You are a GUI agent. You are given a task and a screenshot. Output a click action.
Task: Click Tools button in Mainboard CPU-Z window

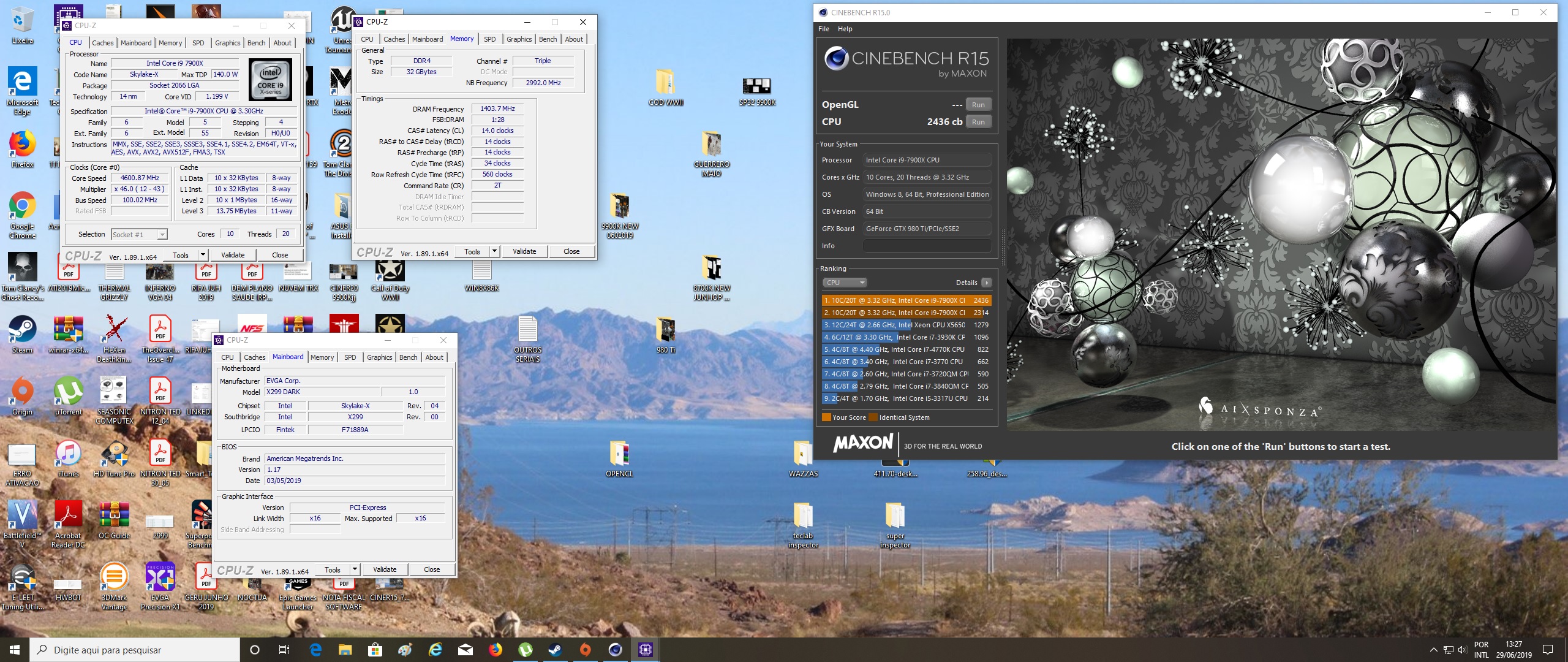[333, 569]
